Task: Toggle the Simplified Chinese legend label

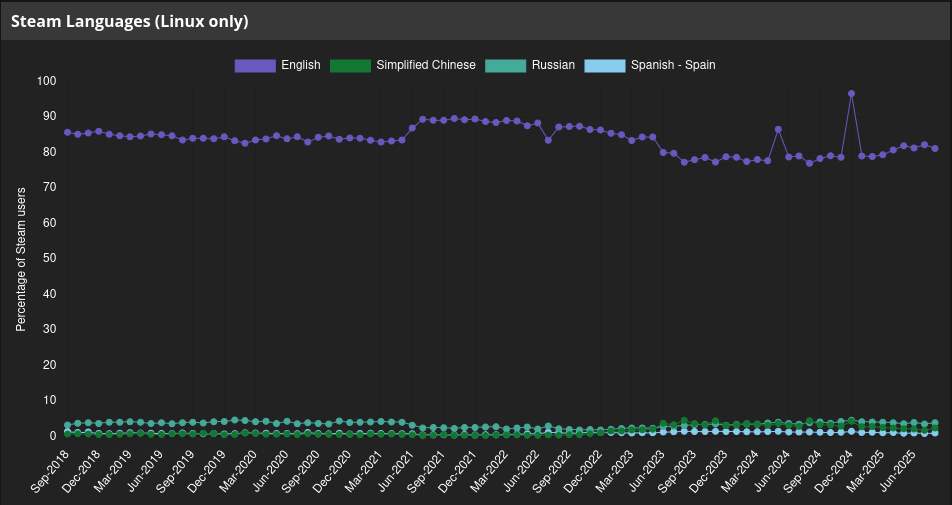Action: point(426,65)
